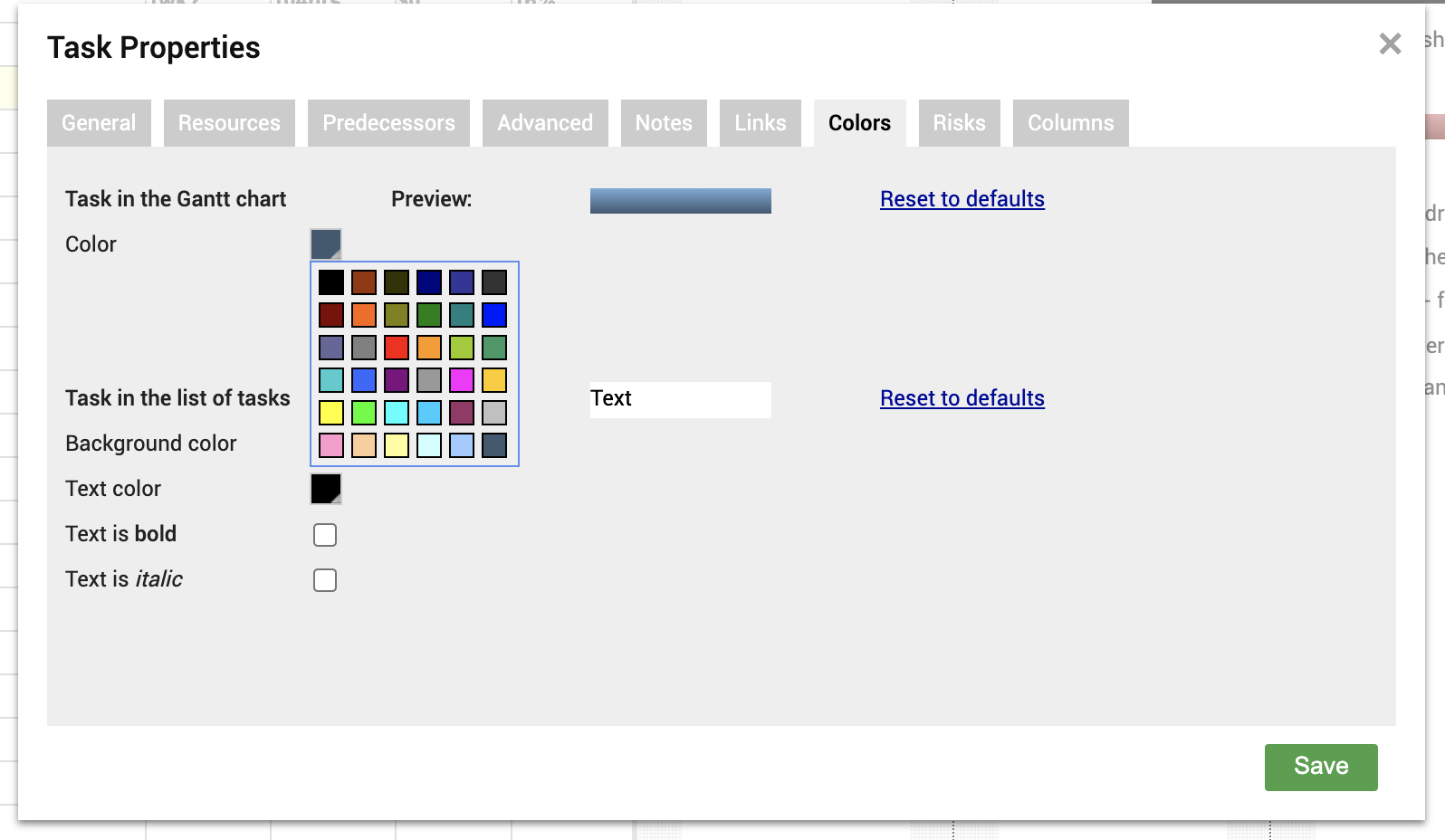This screenshot has width=1445, height=840.
Task: Pick the turquoise swatch in the fourth row
Action: pos(331,380)
